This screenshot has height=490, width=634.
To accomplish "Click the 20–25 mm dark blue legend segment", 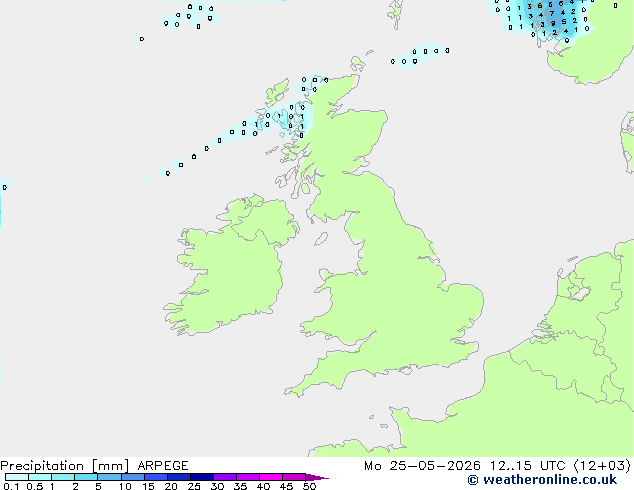I will (179, 477).
